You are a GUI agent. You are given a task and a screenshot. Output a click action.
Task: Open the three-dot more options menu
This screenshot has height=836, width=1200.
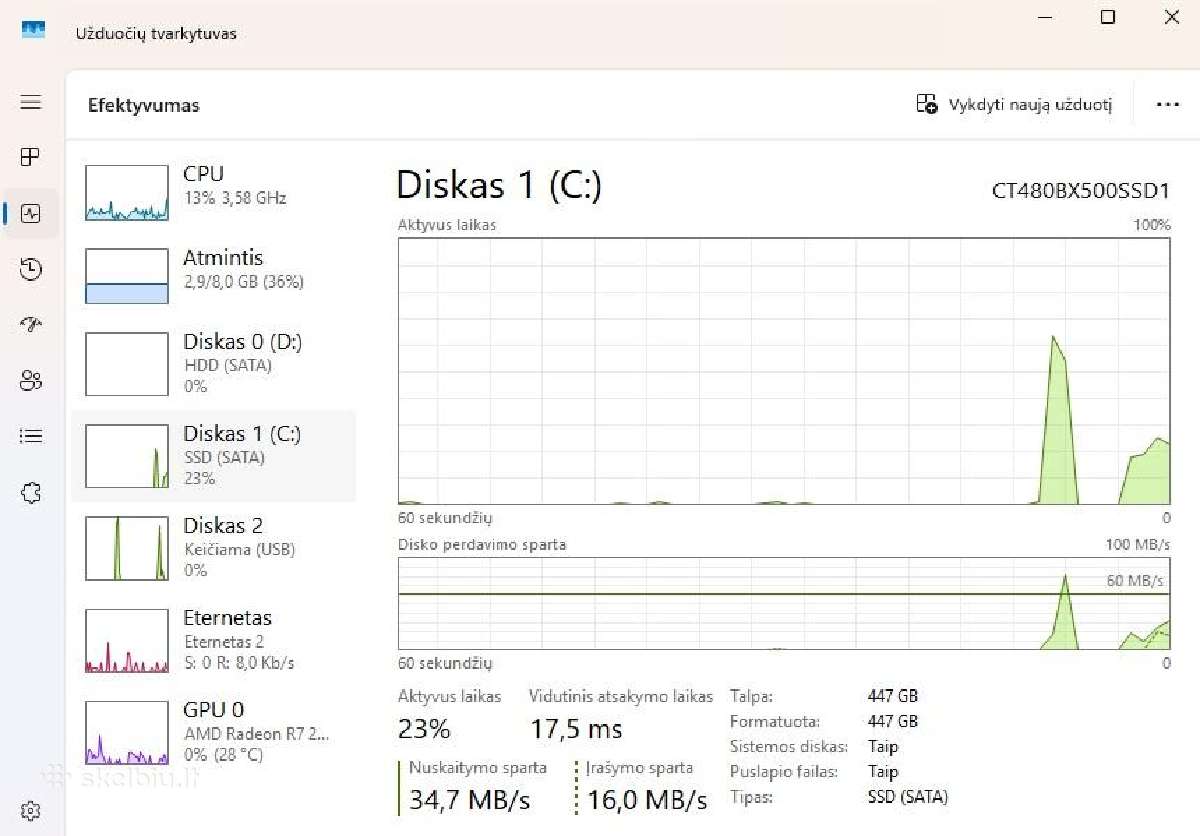(x=1167, y=105)
